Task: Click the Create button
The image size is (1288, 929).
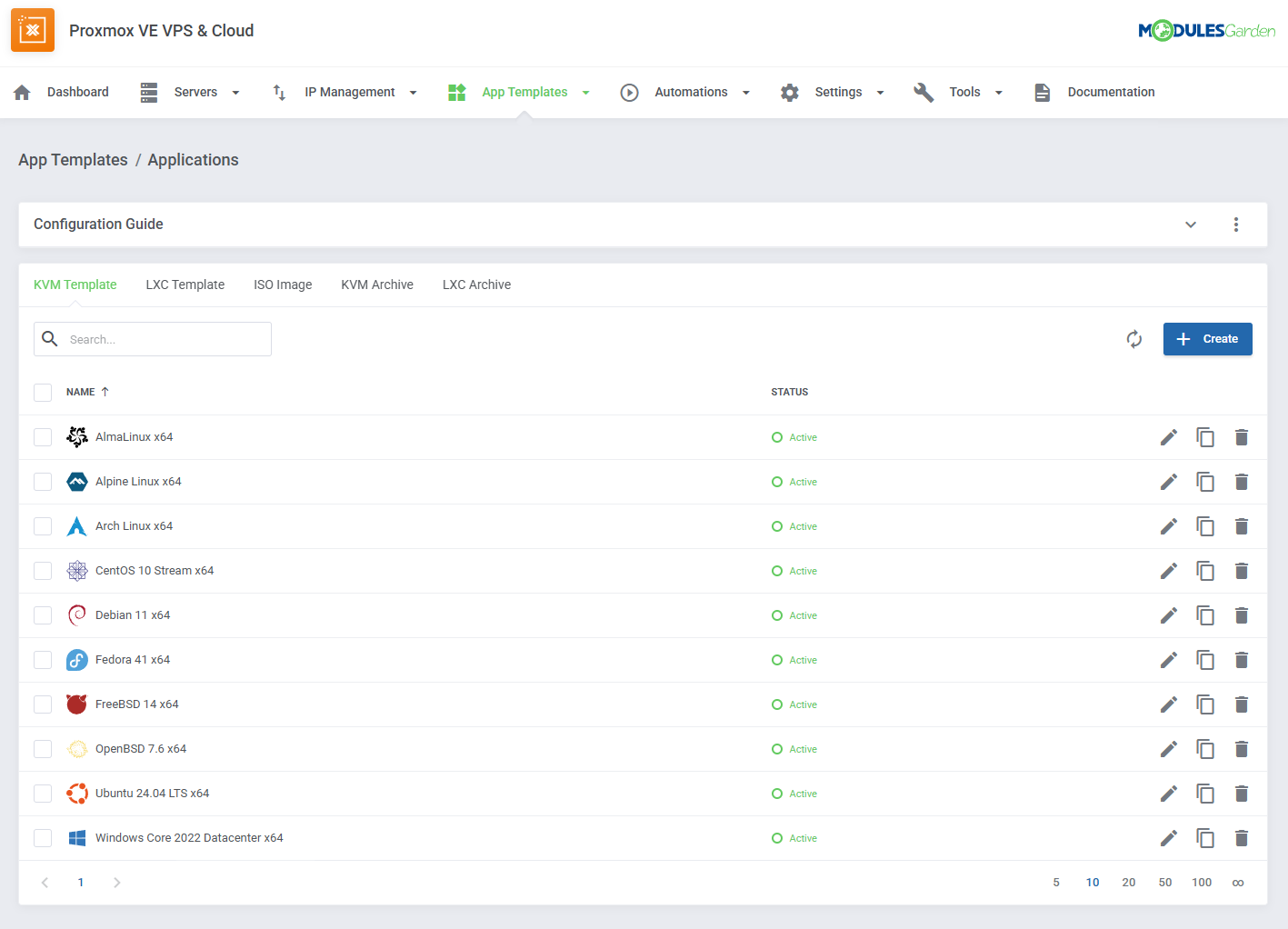Action: click(x=1208, y=339)
